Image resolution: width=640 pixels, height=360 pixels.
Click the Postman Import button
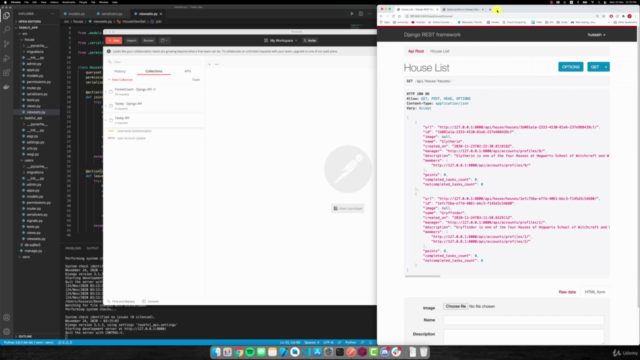(131, 40)
